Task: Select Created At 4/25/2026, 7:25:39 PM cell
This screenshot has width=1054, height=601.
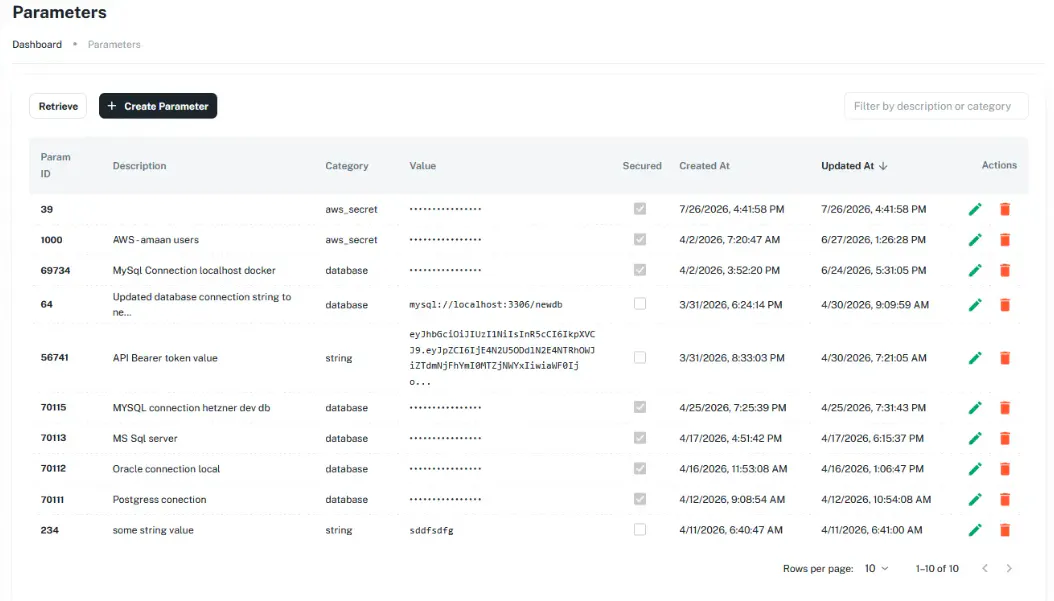Action: tap(733, 407)
